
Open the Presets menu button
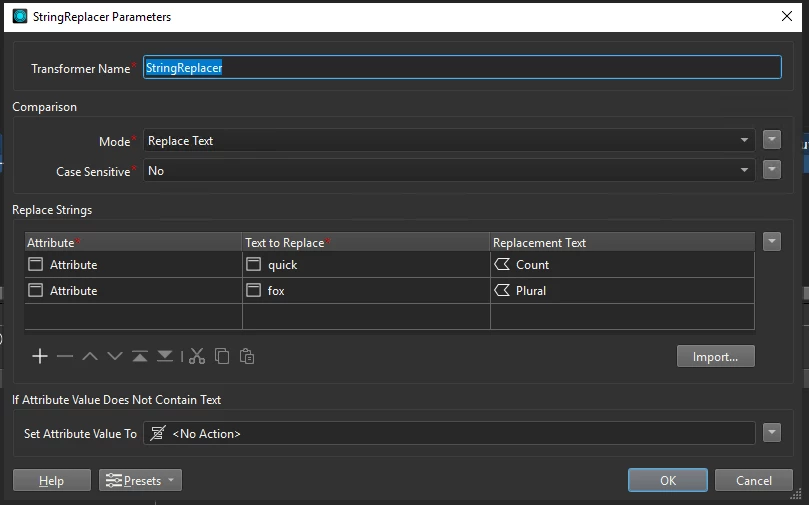140,480
